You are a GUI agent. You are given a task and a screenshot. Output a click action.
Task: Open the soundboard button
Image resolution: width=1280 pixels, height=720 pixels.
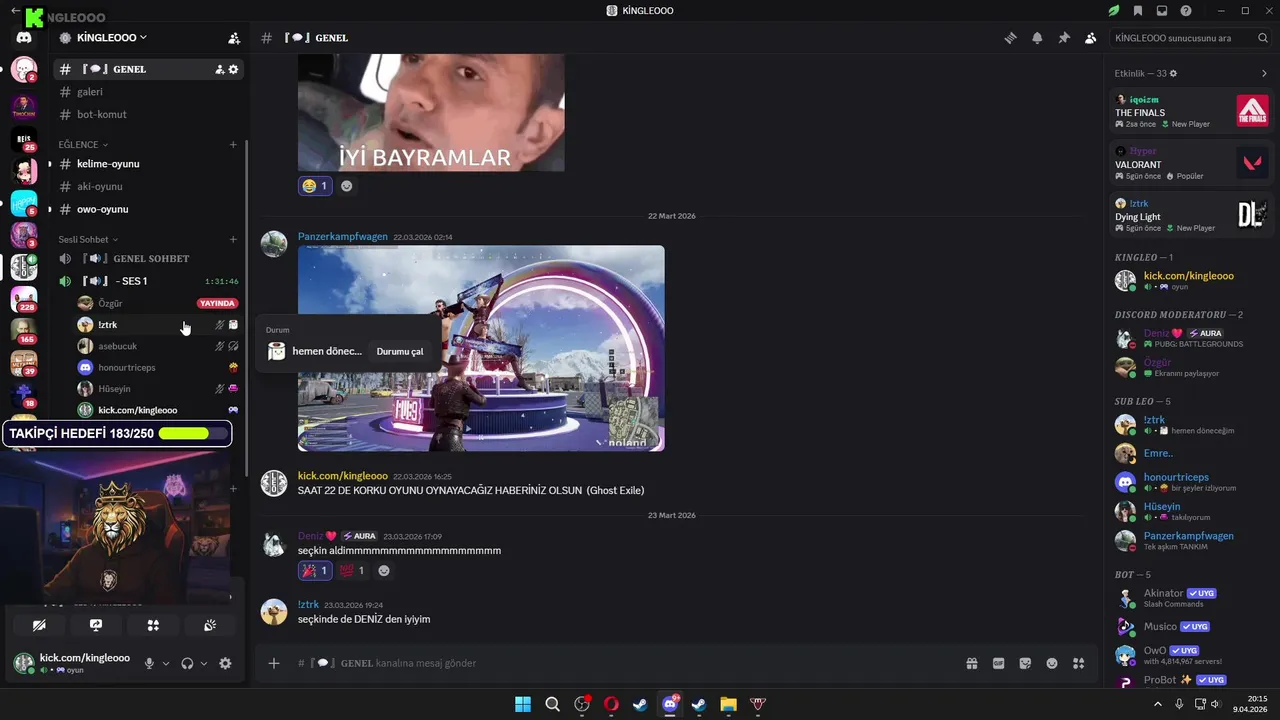tap(210, 625)
